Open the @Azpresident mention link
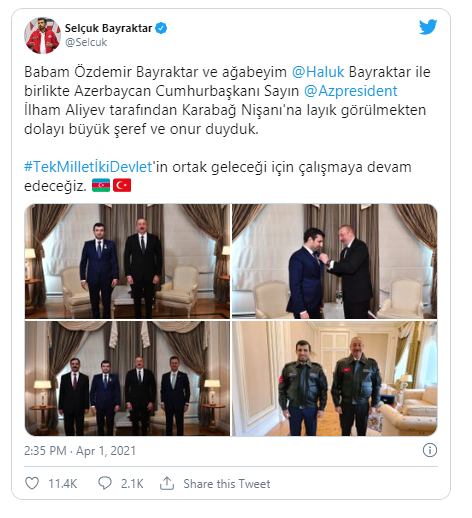 pos(351,91)
